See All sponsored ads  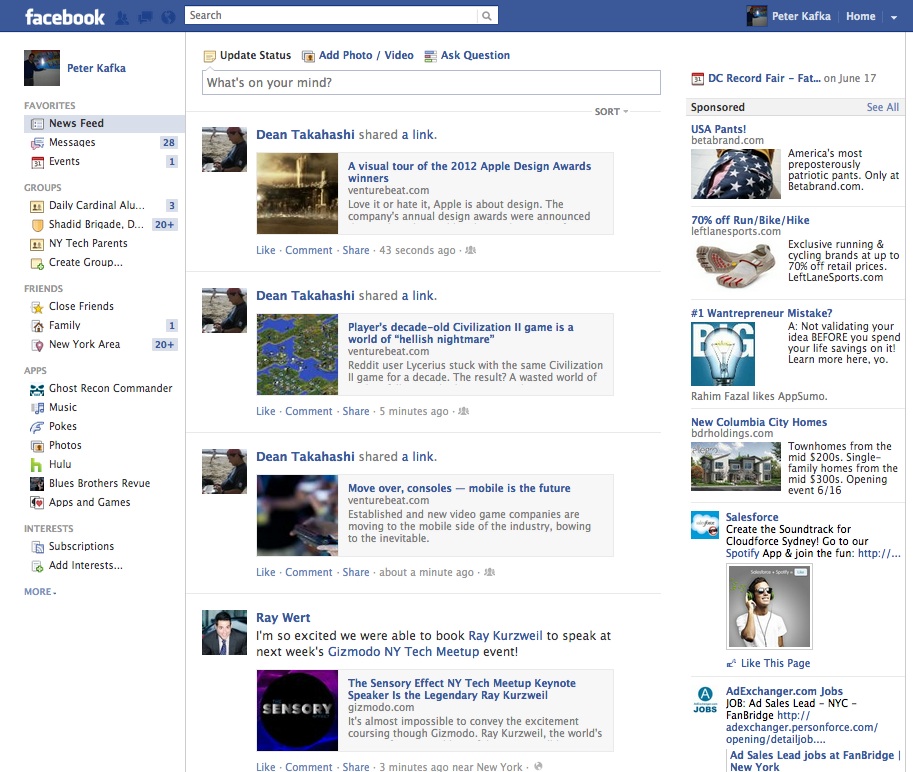pos(883,107)
